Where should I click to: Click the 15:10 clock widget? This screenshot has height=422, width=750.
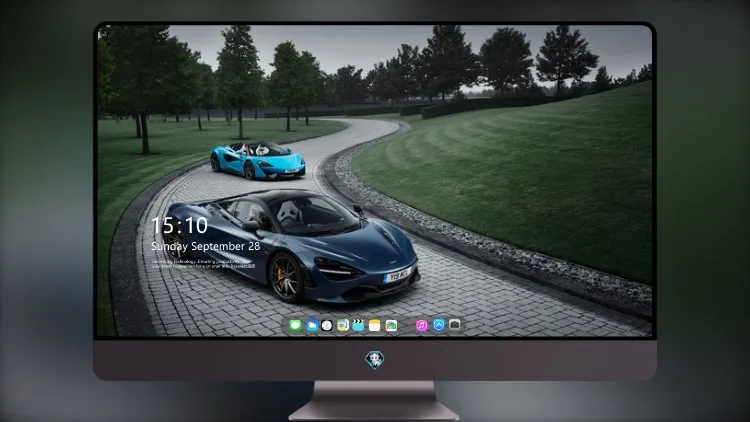[x=180, y=225]
